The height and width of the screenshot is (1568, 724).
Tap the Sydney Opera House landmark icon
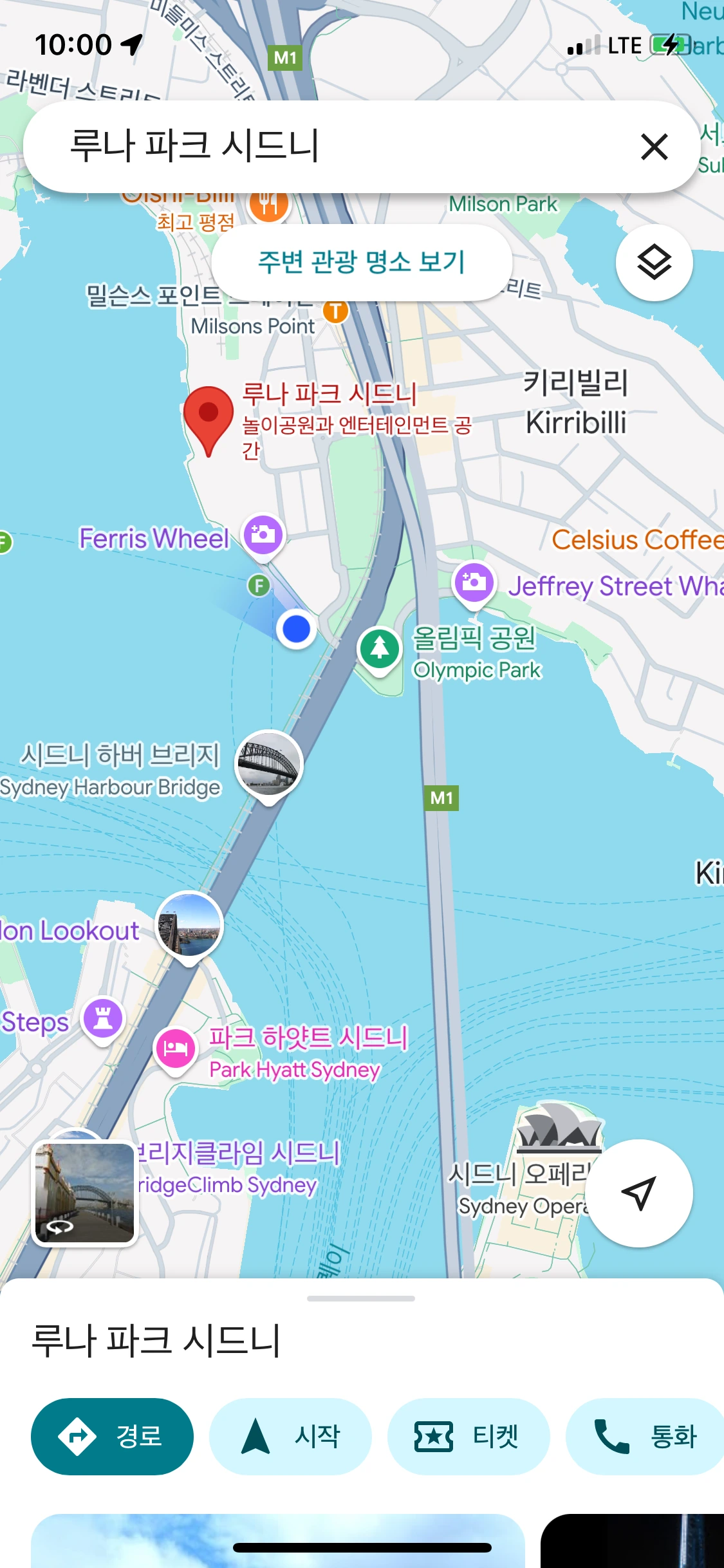(x=559, y=1128)
